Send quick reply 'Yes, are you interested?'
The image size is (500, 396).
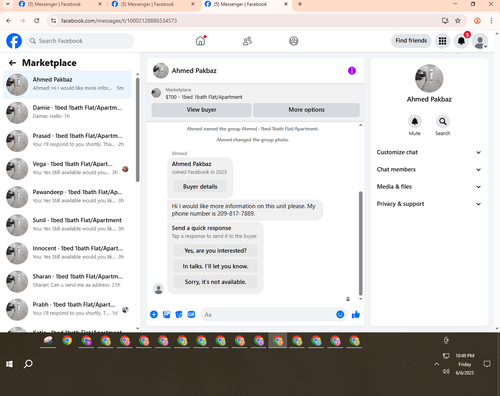tap(215, 250)
